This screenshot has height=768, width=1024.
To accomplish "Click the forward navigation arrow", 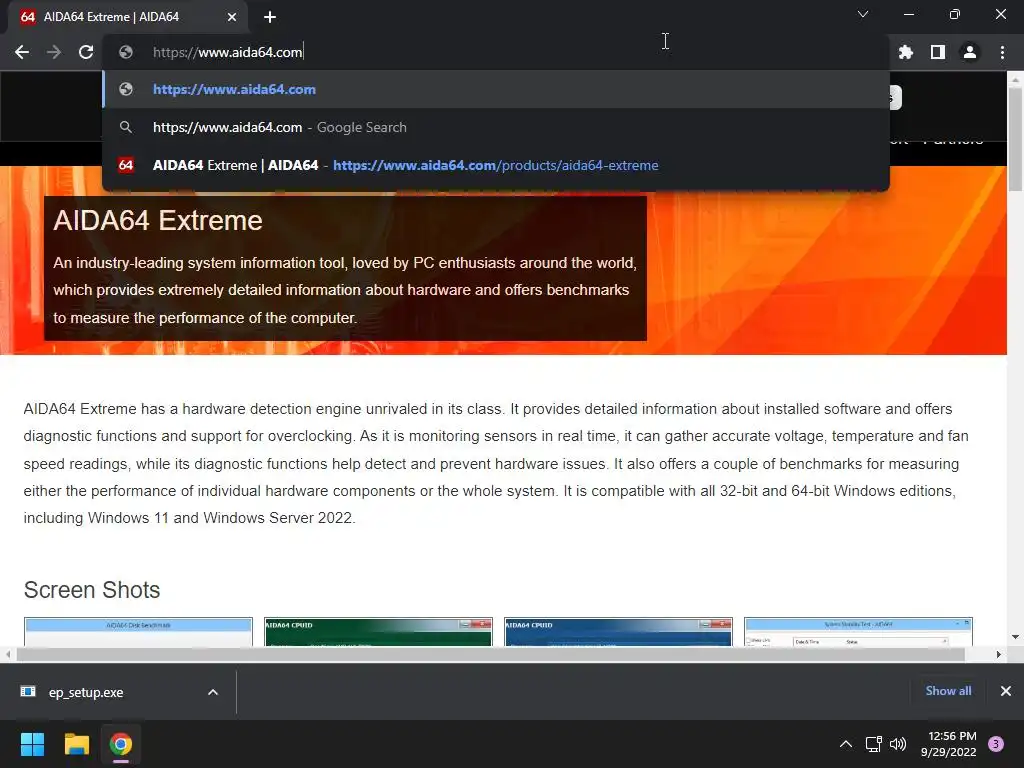I will 54,52.
